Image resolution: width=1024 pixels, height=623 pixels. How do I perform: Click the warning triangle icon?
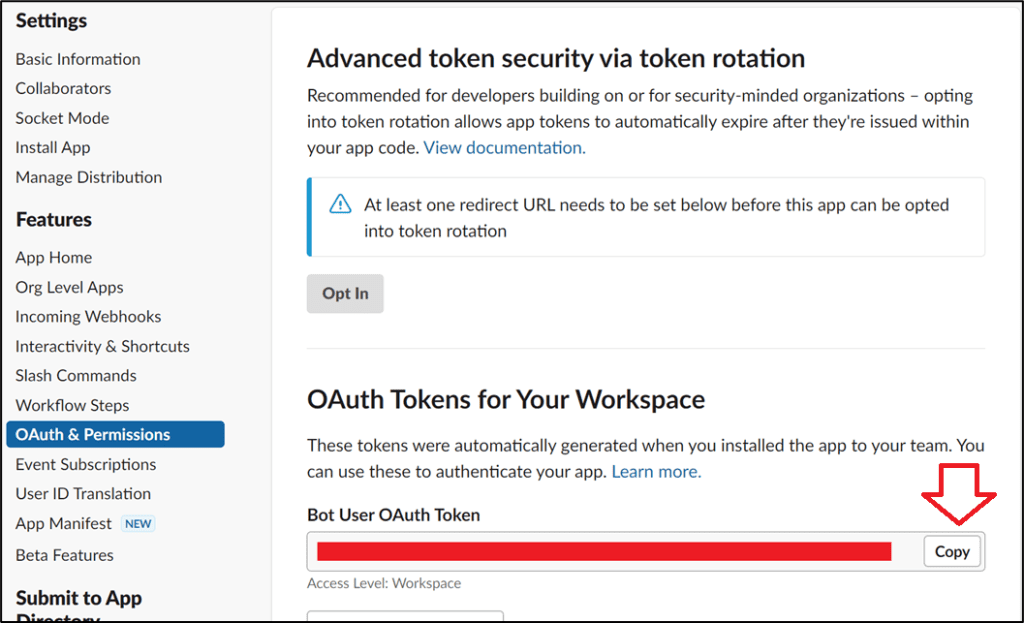340,204
